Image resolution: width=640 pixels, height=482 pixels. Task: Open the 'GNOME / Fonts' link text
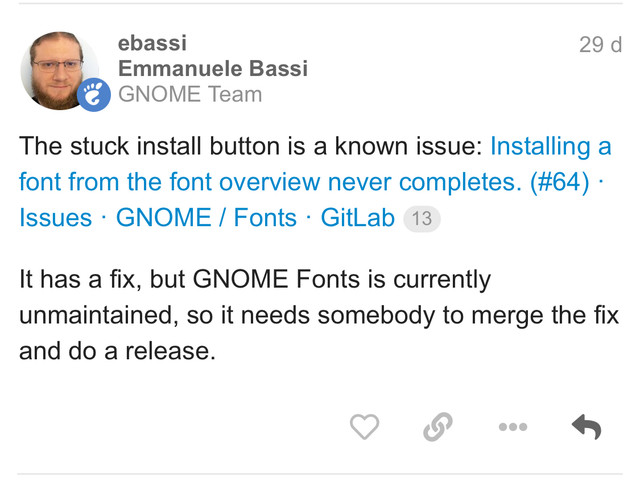[206, 217]
